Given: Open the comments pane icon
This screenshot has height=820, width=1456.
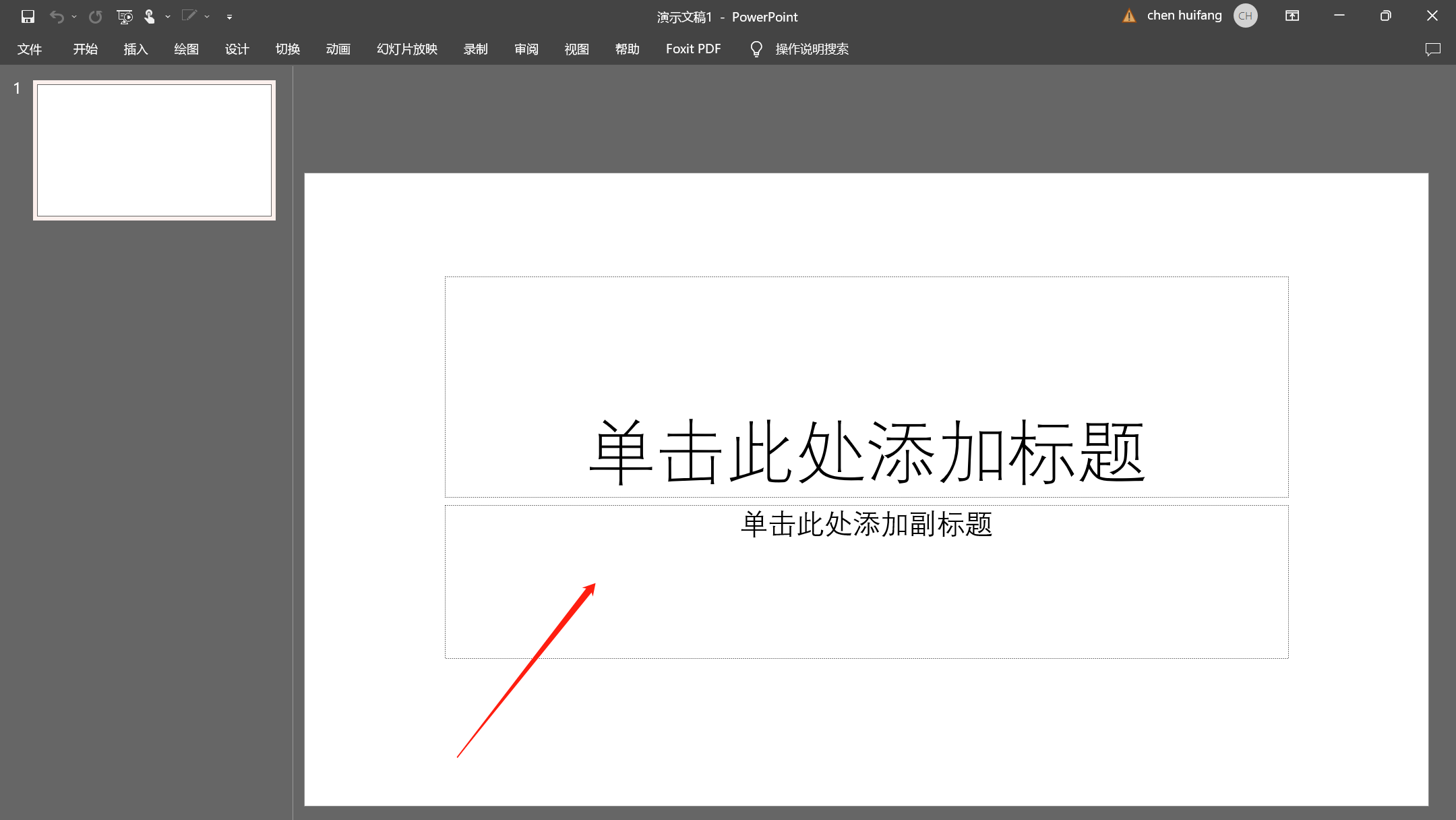Looking at the screenshot, I should coord(1433,49).
